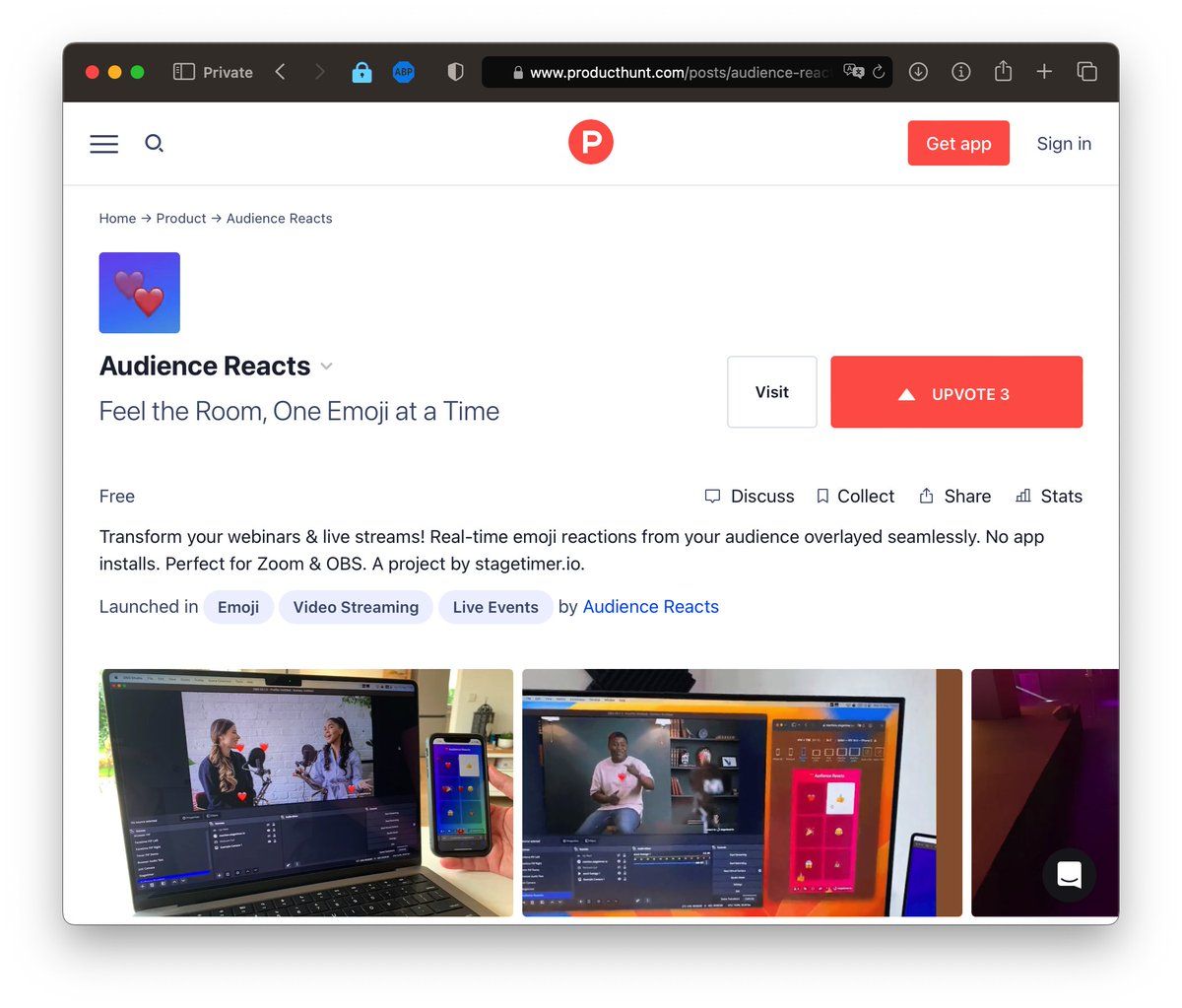Click the search magnifier icon
1182x1008 pixels.
click(x=154, y=144)
